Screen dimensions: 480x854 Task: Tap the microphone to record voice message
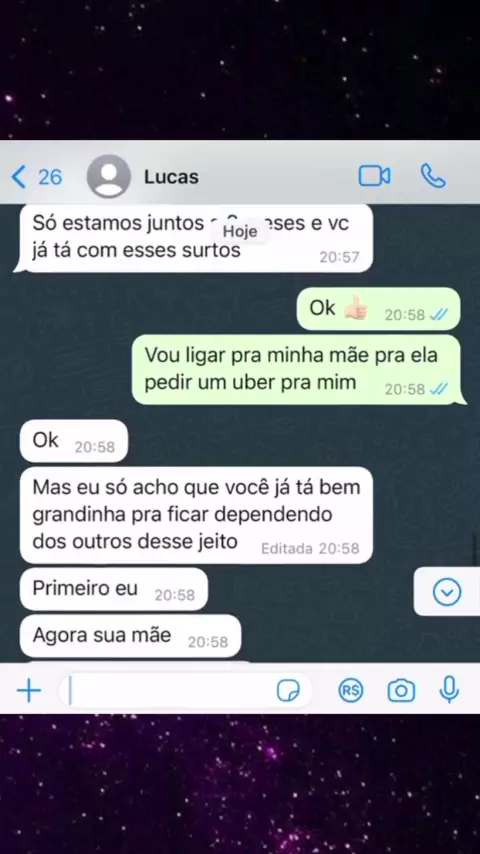449,690
